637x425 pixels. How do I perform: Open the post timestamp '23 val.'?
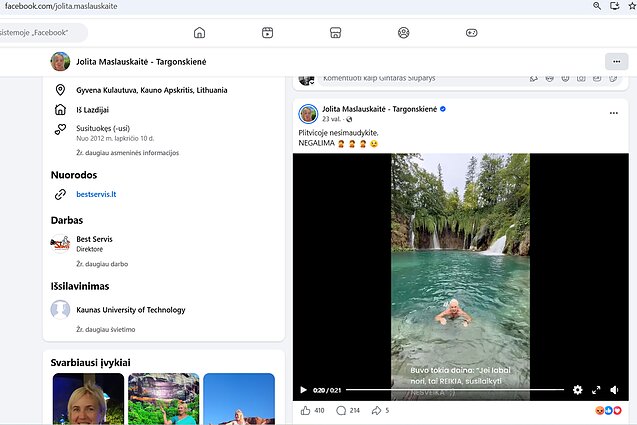tap(331, 119)
